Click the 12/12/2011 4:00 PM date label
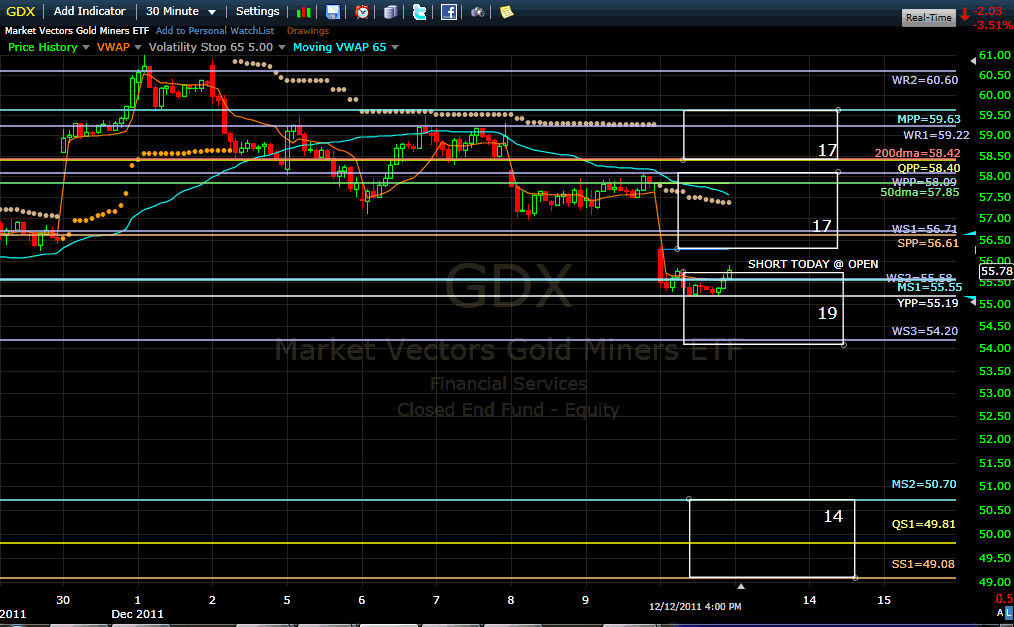This screenshot has width=1014, height=627. pyautogui.click(x=695, y=606)
